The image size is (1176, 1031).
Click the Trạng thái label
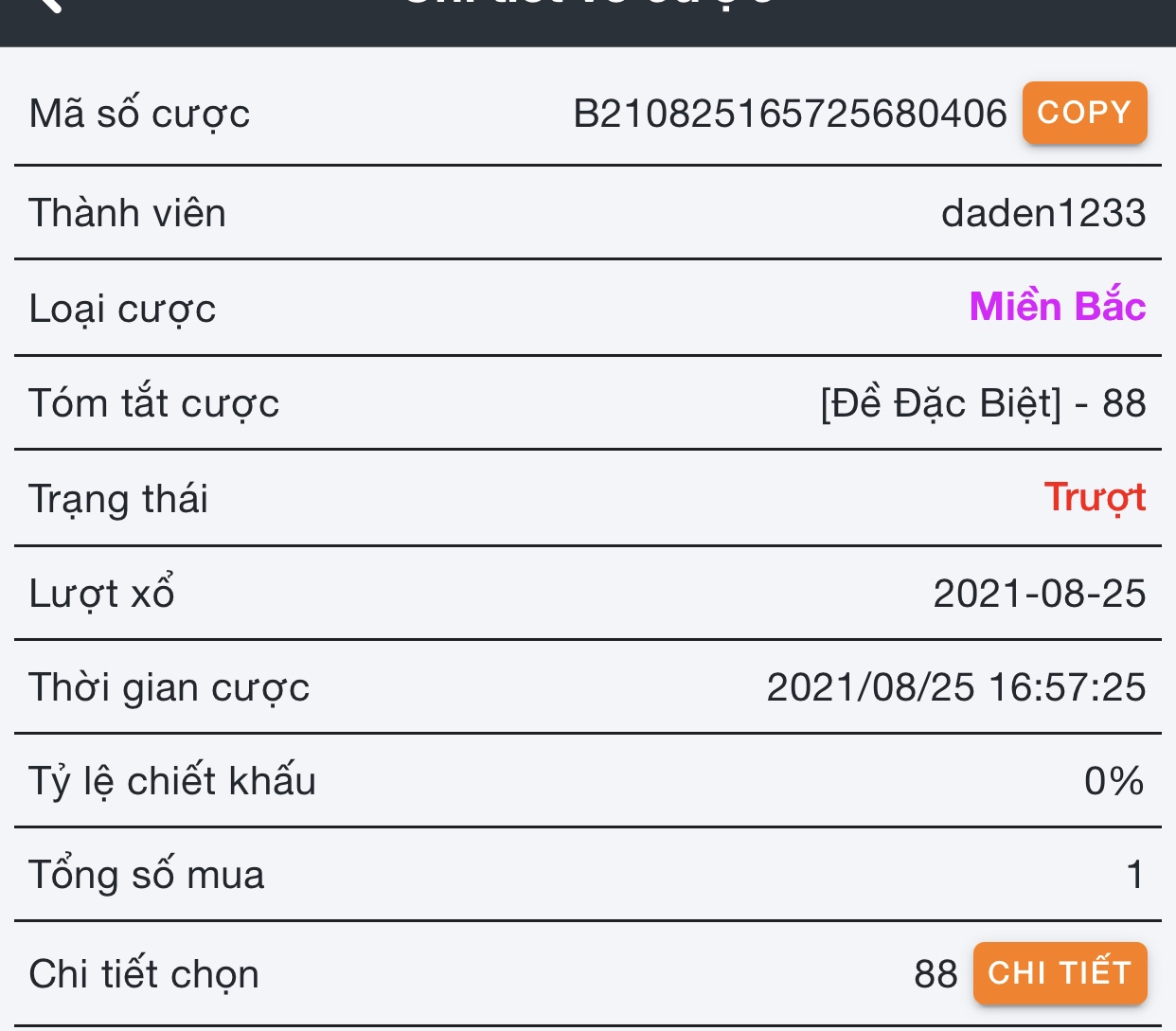(118, 499)
